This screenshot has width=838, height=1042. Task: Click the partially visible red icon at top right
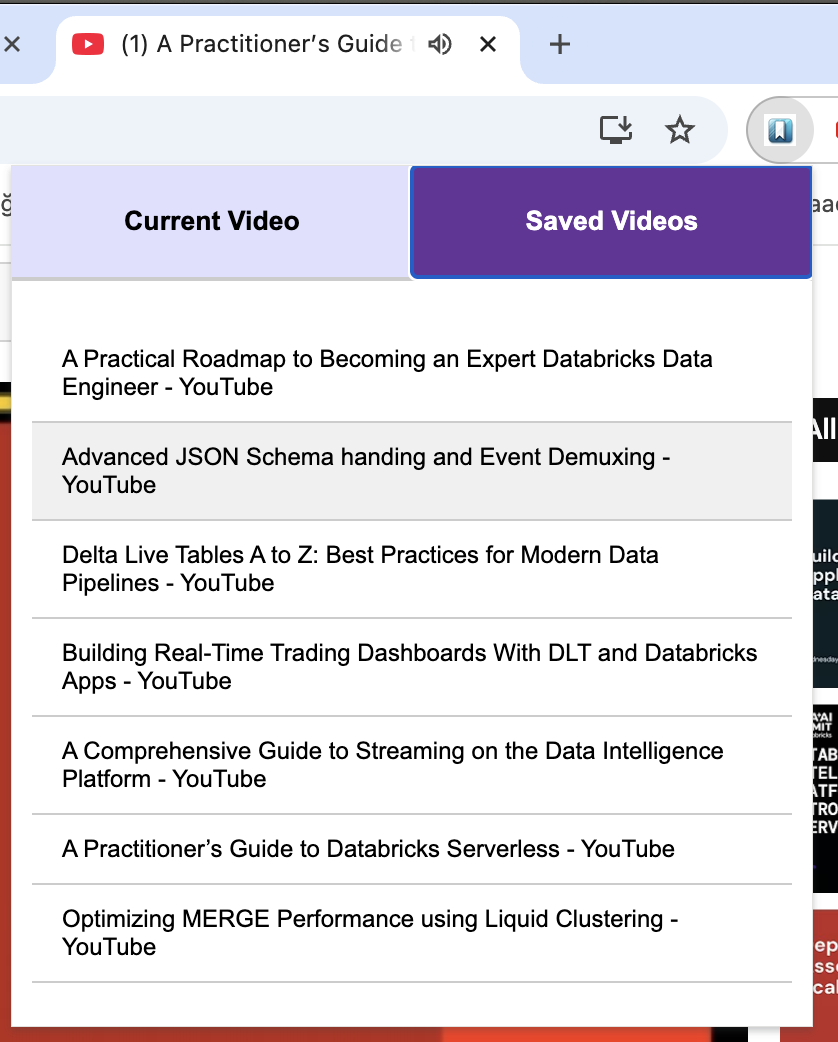pos(833,130)
